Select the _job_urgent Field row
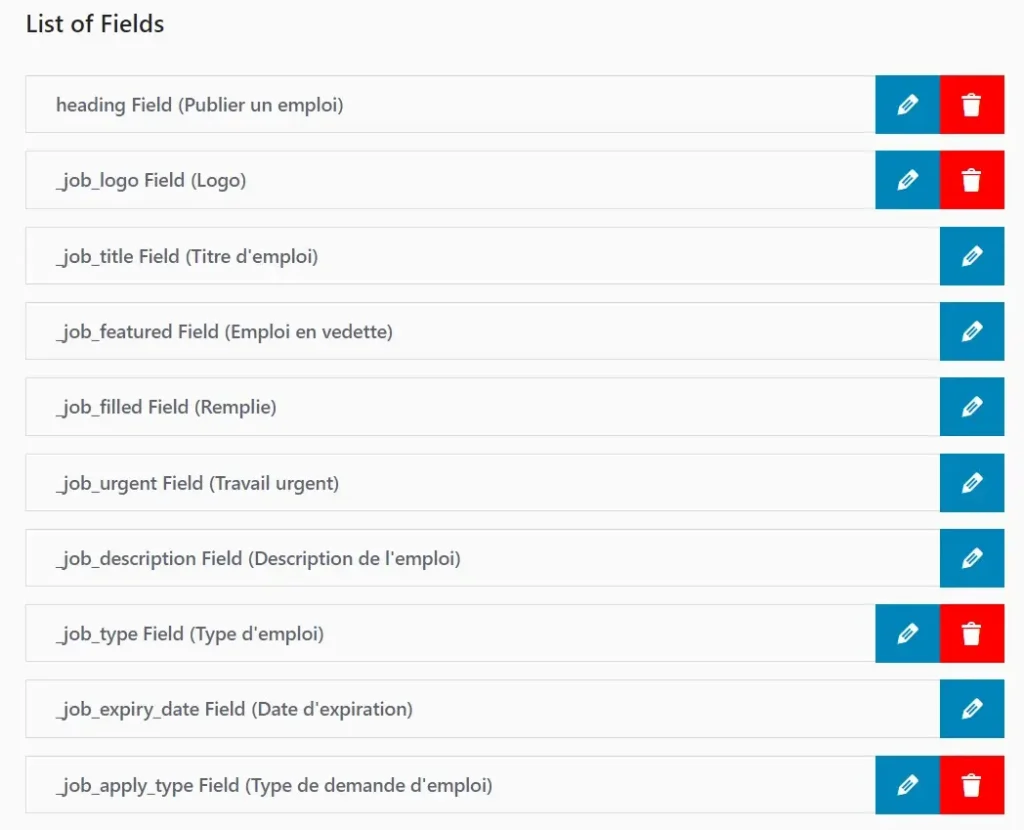Image resolution: width=1024 pixels, height=830 pixels. click(x=450, y=483)
